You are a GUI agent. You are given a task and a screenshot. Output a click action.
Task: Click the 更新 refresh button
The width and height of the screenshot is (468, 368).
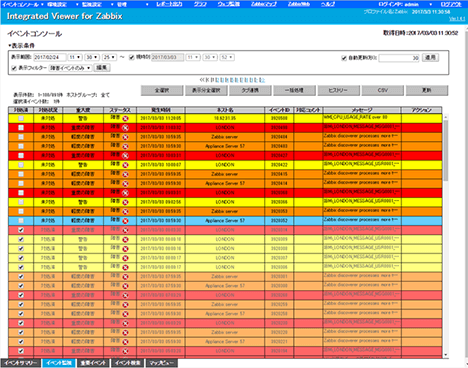427,90
